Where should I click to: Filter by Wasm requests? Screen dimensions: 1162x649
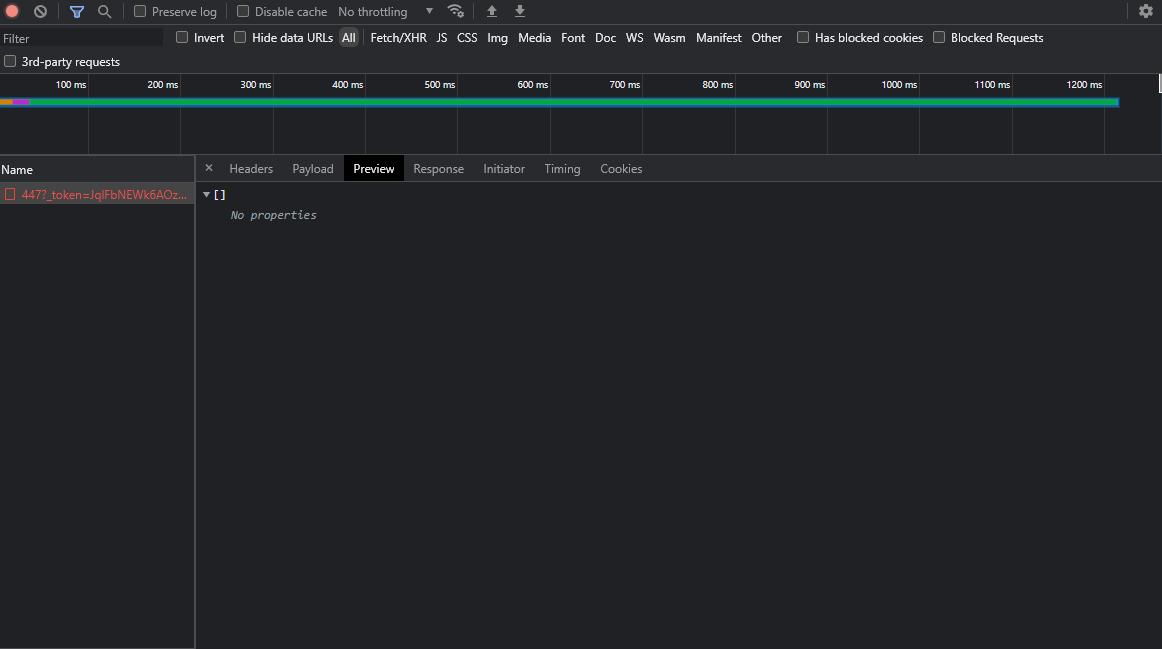(x=669, y=38)
